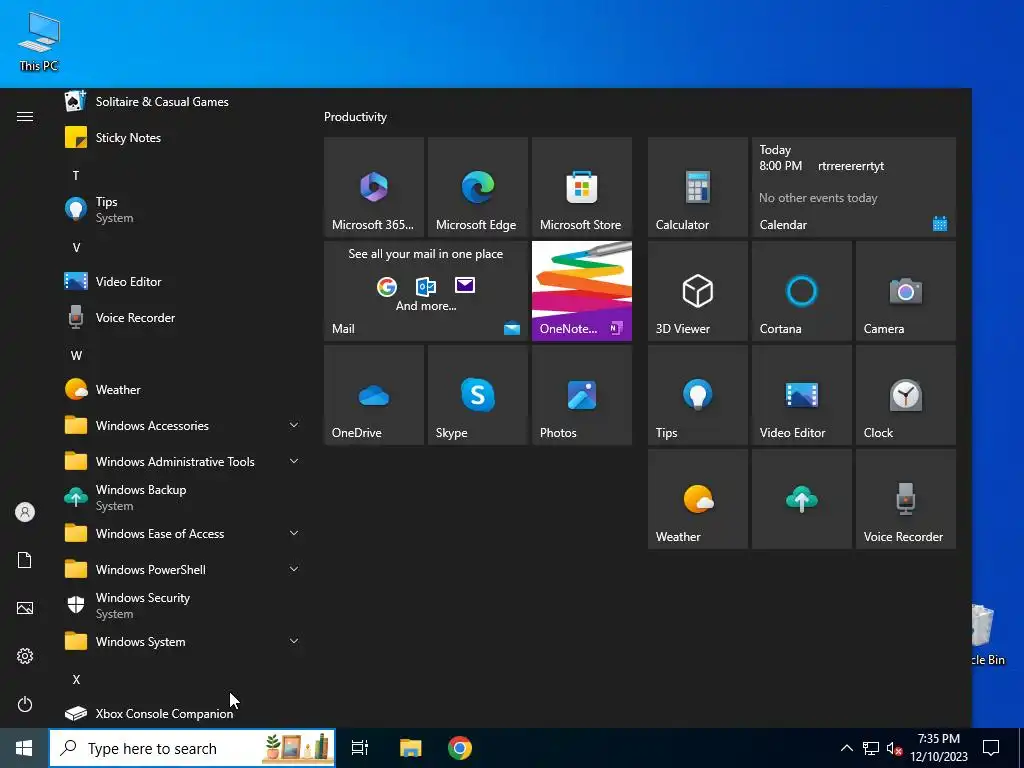Screen dimensions: 1024x768
Task: Launch Google Chrome from the taskbar
Action: (x=460, y=748)
